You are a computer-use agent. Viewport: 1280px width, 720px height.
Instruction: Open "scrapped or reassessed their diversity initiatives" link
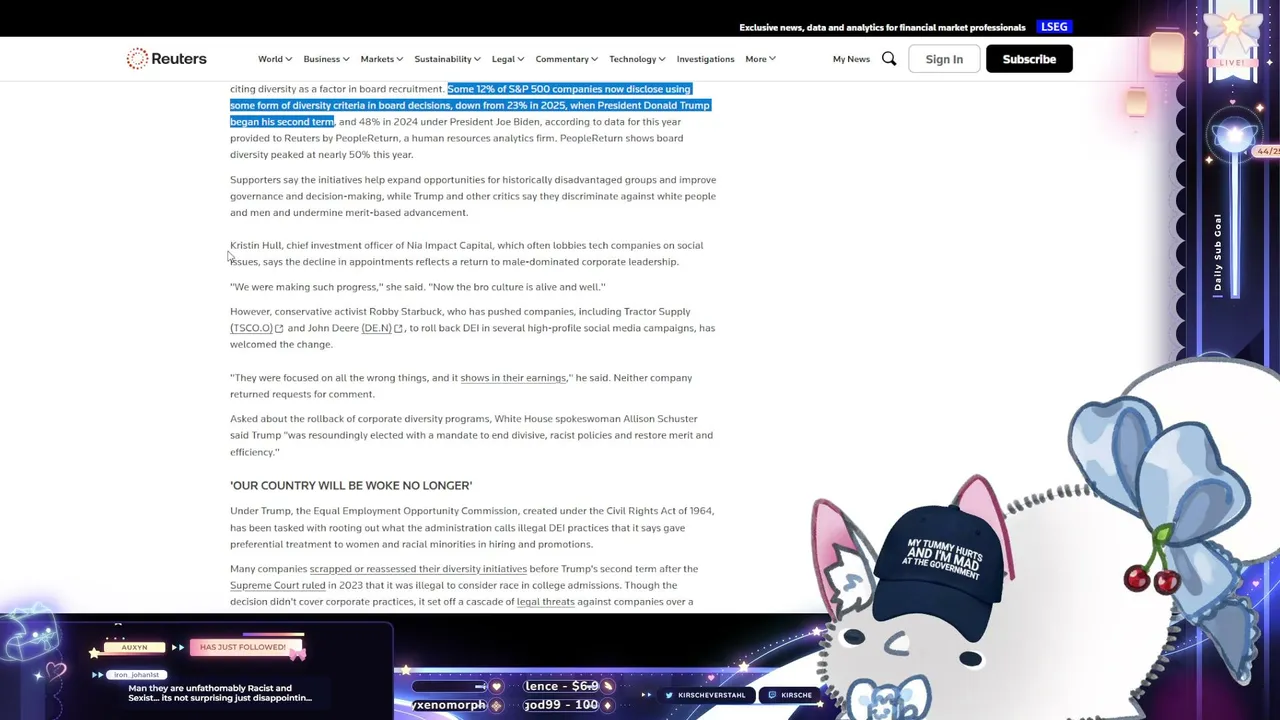click(x=418, y=569)
